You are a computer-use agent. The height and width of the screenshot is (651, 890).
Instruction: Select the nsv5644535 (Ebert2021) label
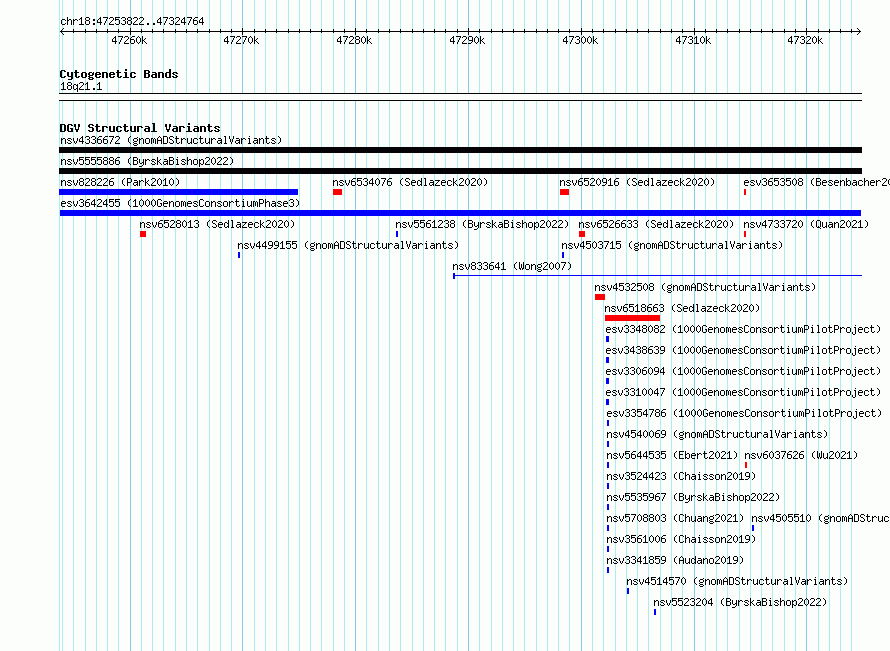[x=672, y=455]
